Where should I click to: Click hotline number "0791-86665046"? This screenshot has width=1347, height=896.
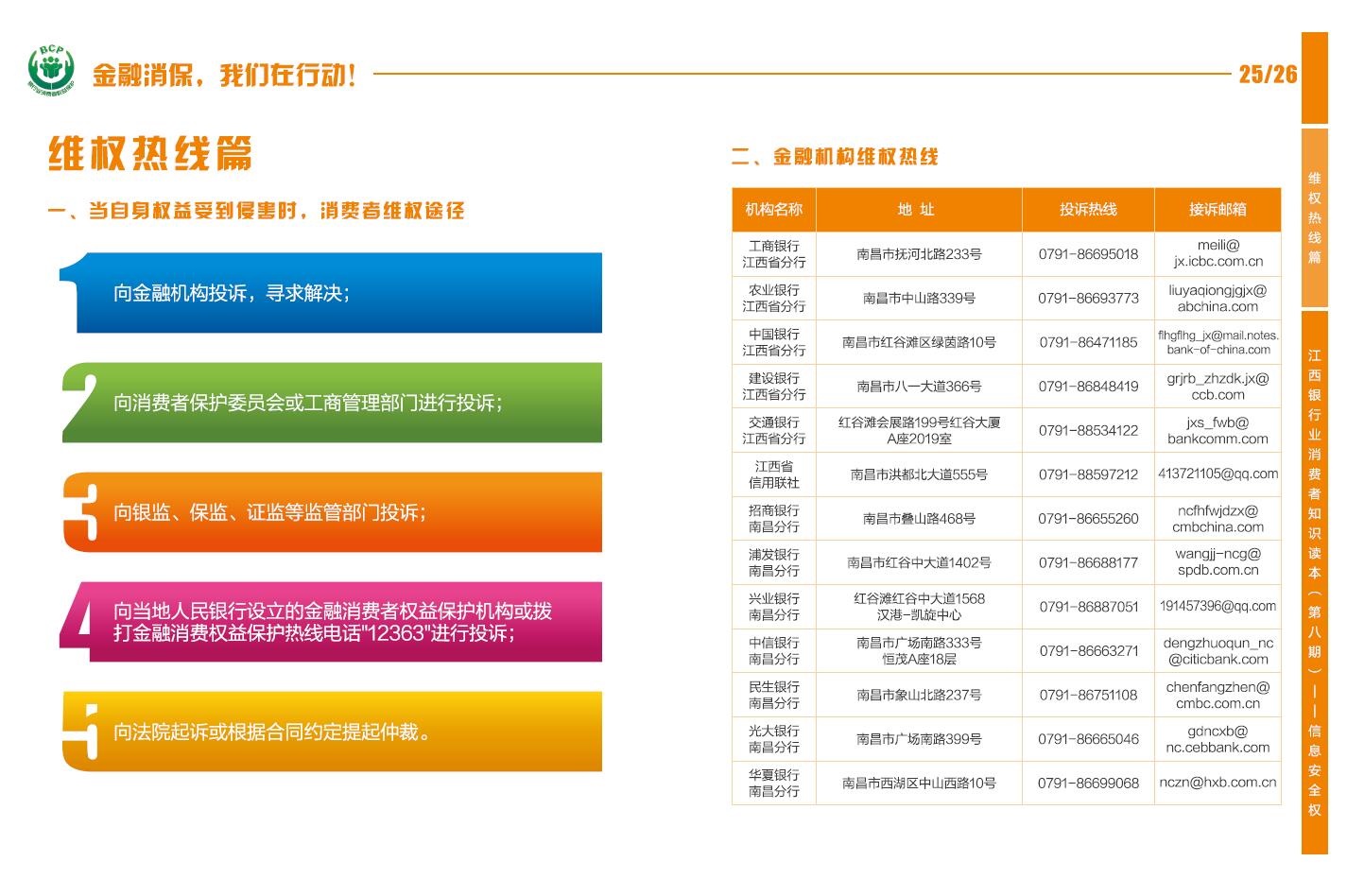point(1088,739)
